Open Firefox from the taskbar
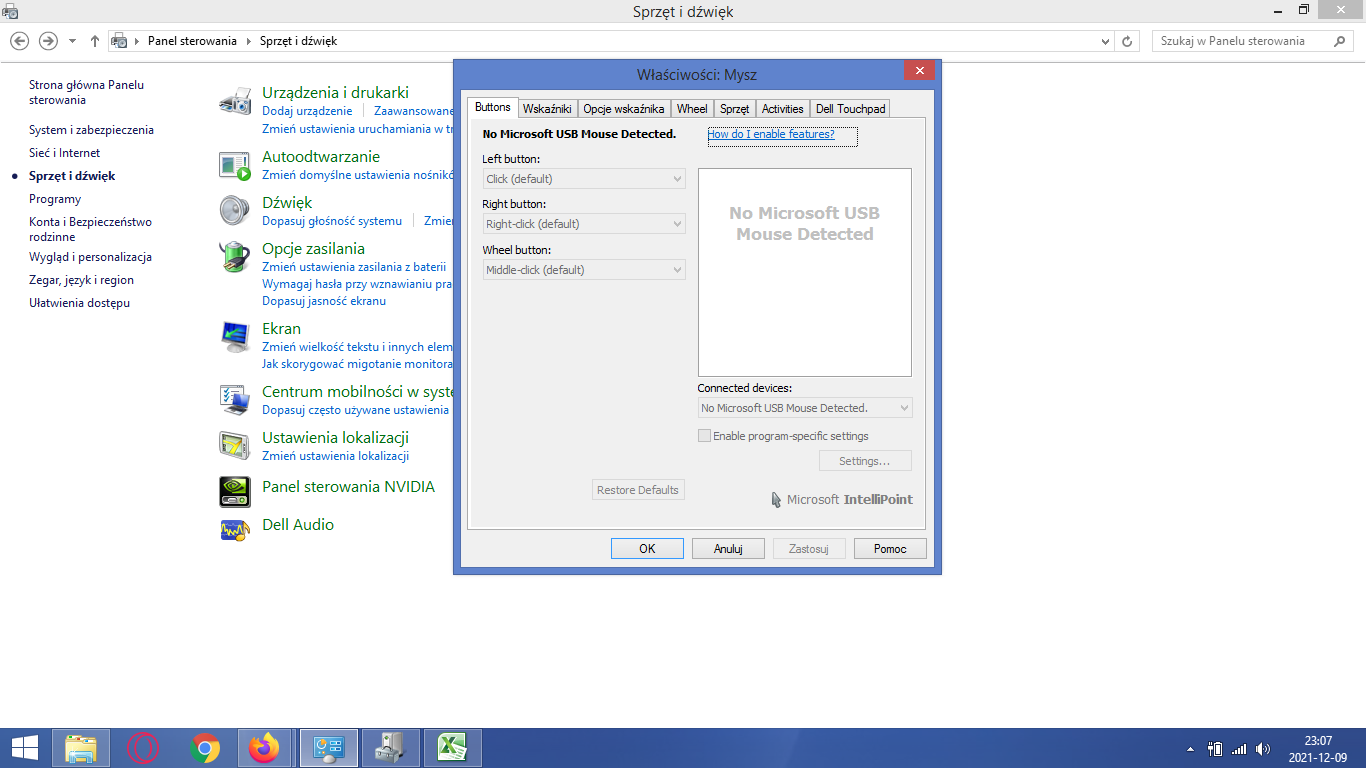The height and width of the screenshot is (768, 1366). coord(265,748)
